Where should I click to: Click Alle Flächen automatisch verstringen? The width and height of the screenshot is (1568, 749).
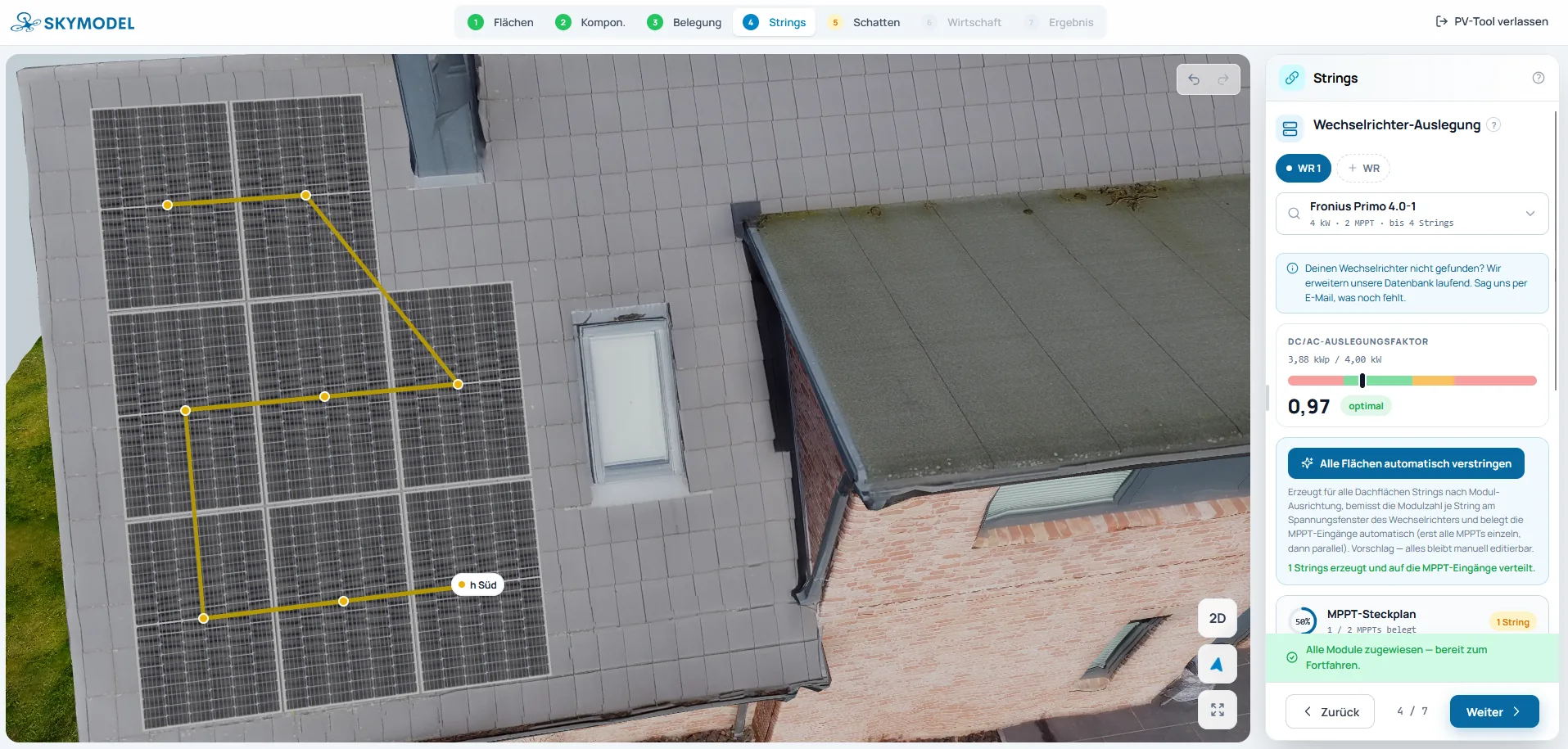pyautogui.click(x=1406, y=463)
